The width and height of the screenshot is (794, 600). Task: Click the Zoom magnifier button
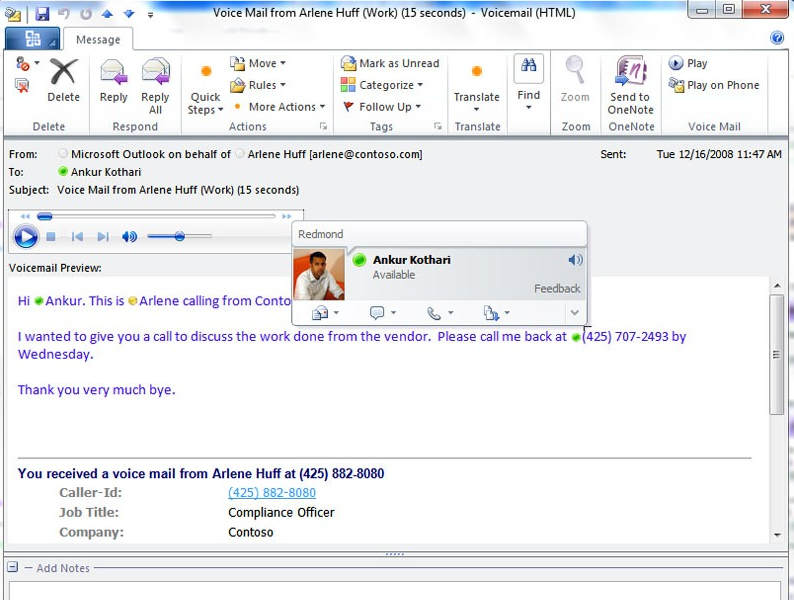pyautogui.click(x=575, y=79)
